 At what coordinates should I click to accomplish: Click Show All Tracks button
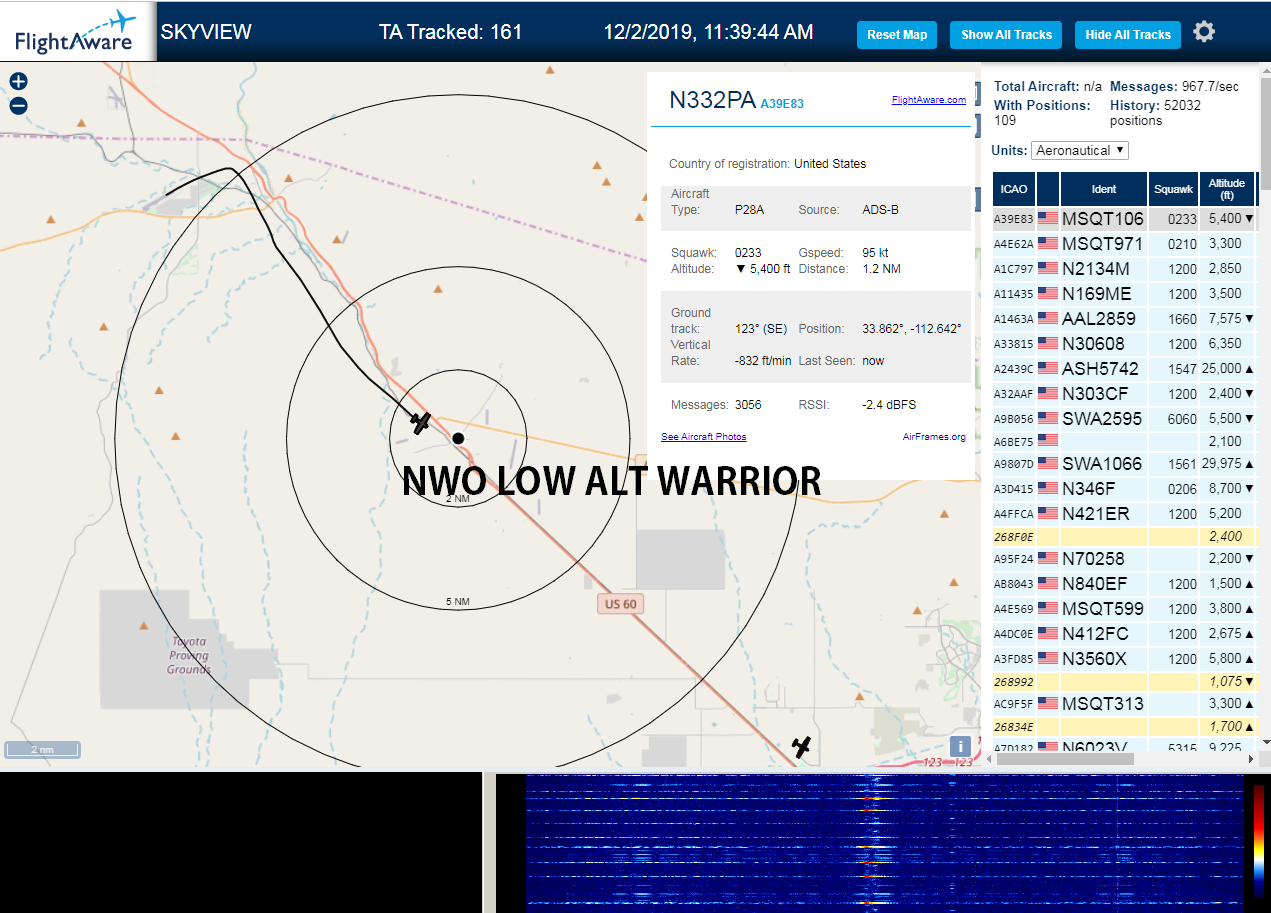(x=1006, y=35)
